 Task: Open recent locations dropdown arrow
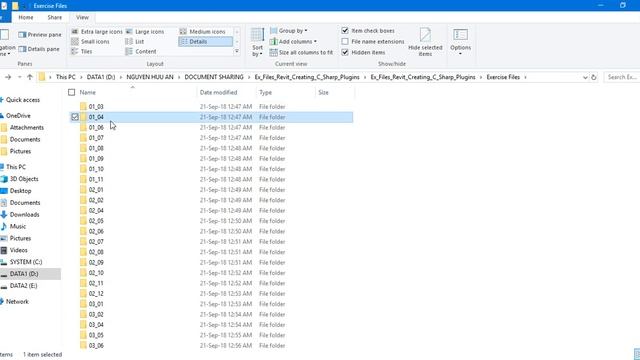pyautogui.click(x=19, y=77)
